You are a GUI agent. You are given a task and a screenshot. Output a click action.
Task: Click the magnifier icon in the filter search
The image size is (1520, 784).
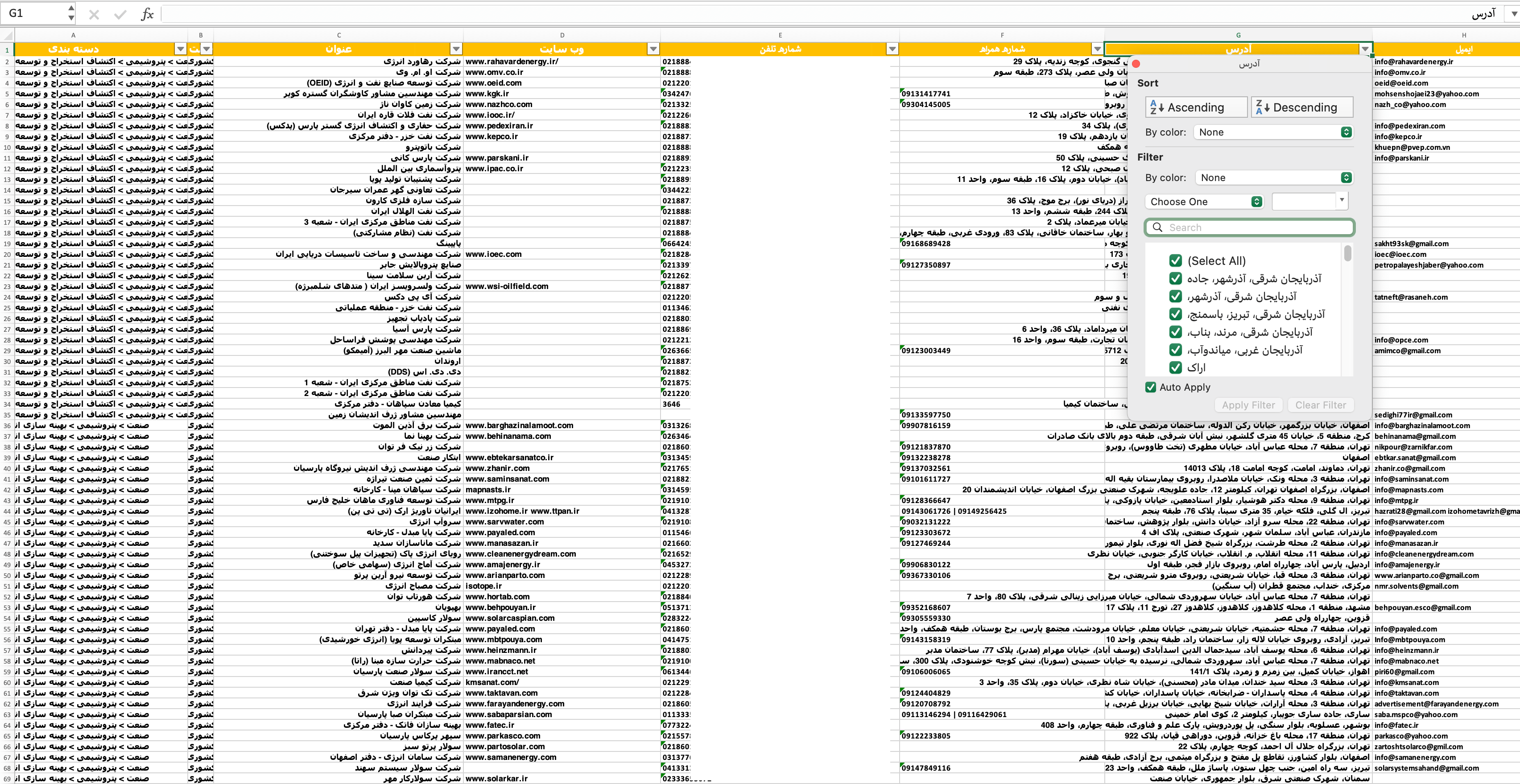coord(1158,228)
